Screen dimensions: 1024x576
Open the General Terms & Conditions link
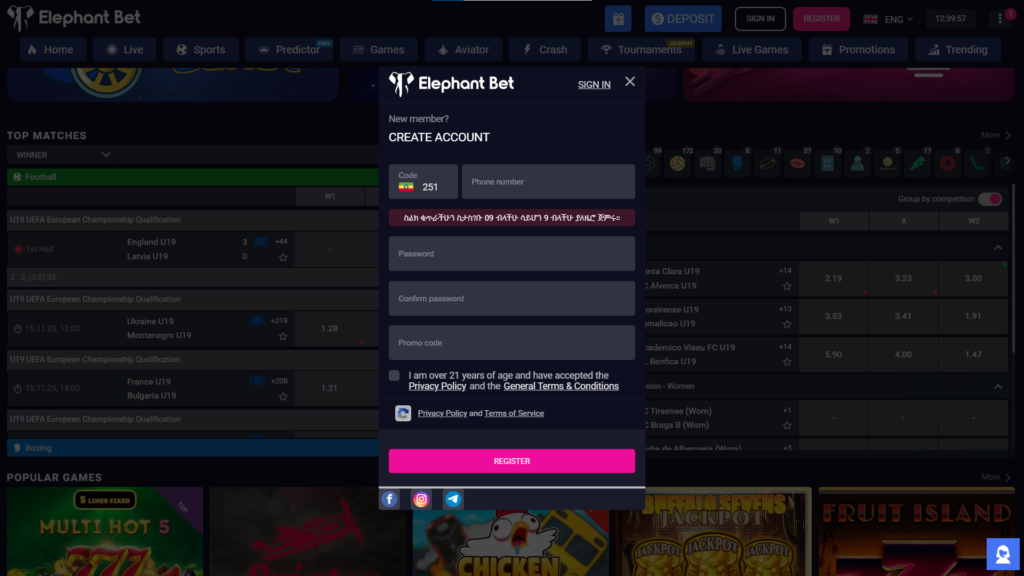click(x=561, y=386)
